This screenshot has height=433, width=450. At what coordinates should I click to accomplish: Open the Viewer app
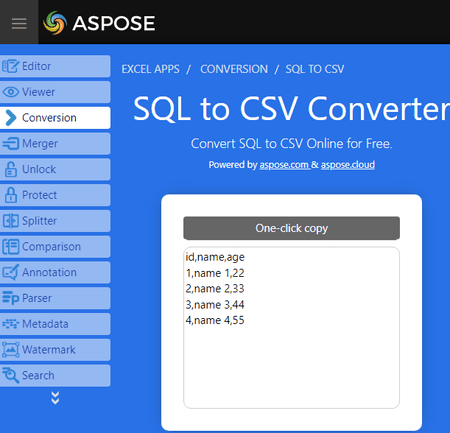click(55, 92)
